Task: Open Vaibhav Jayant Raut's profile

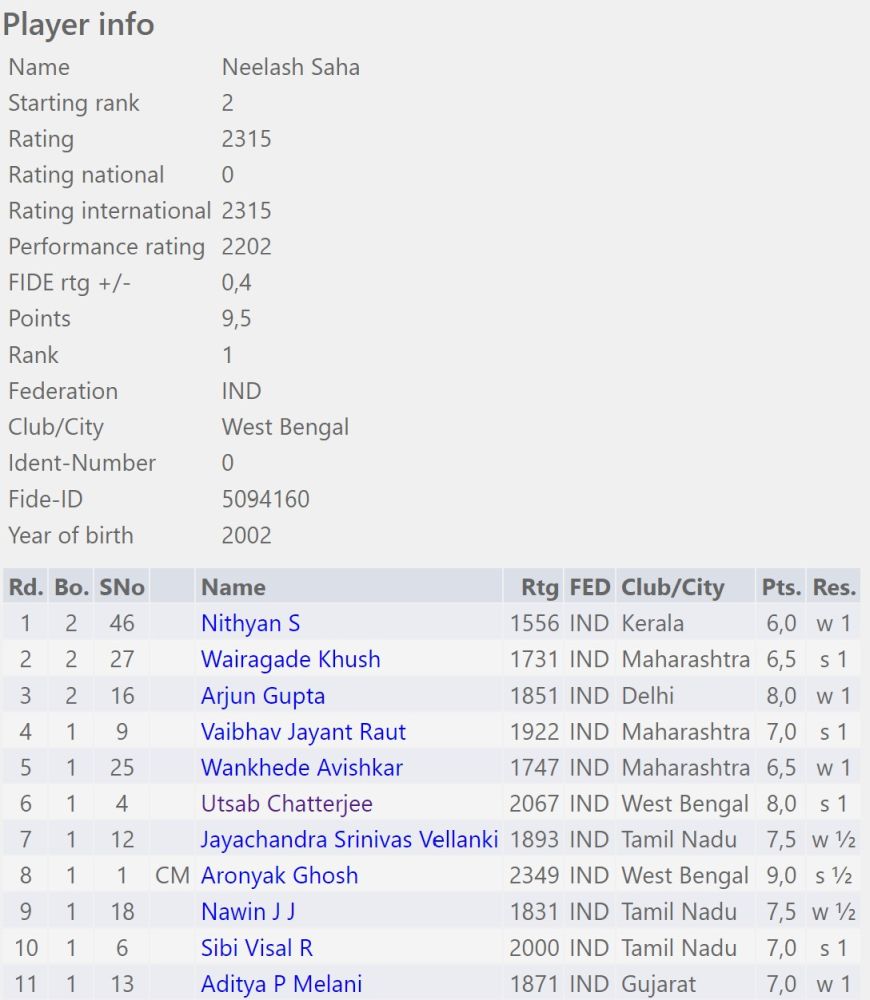Action: click(303, 732)
